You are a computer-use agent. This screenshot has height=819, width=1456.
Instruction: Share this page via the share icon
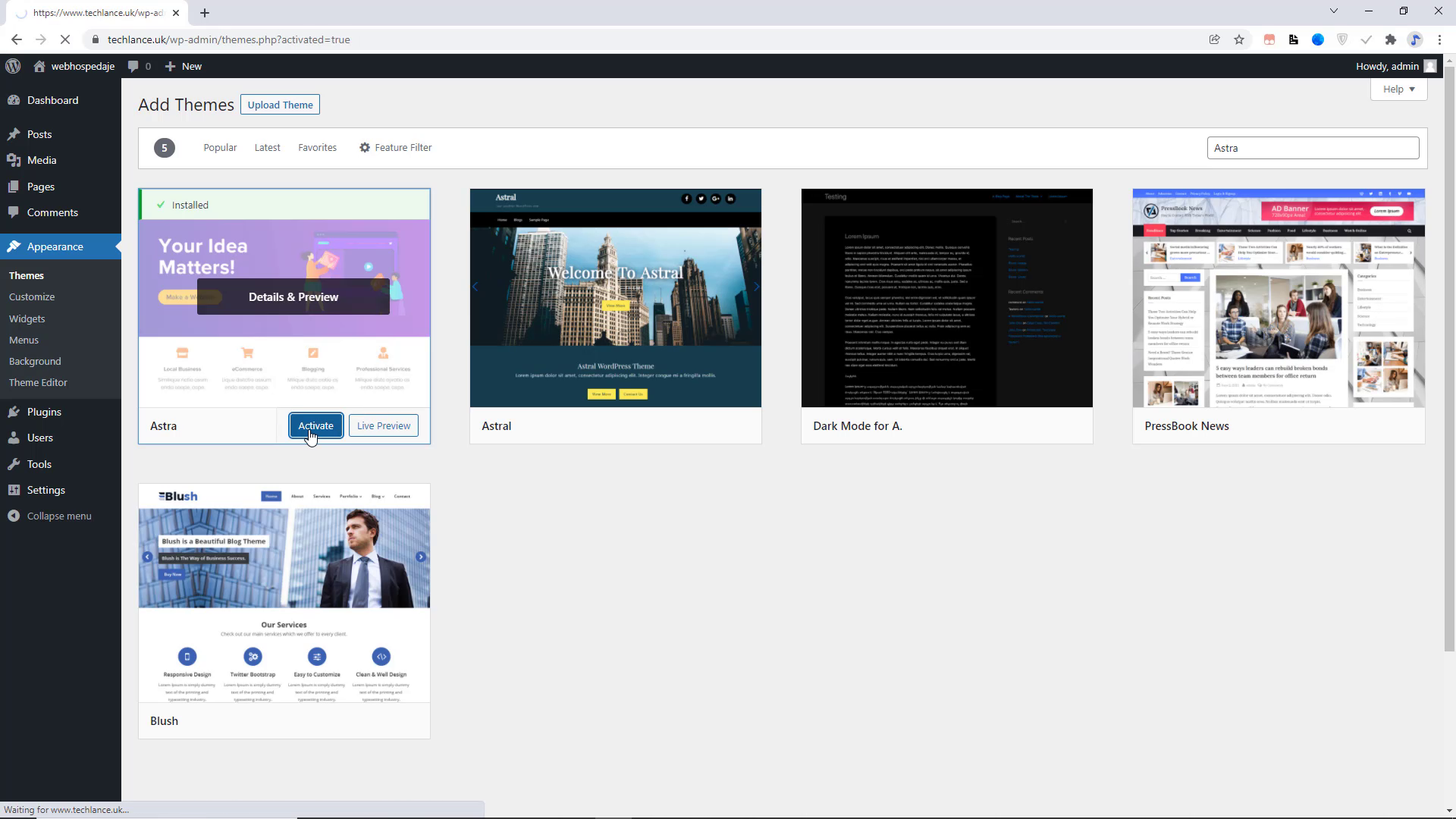(1214, 39)
